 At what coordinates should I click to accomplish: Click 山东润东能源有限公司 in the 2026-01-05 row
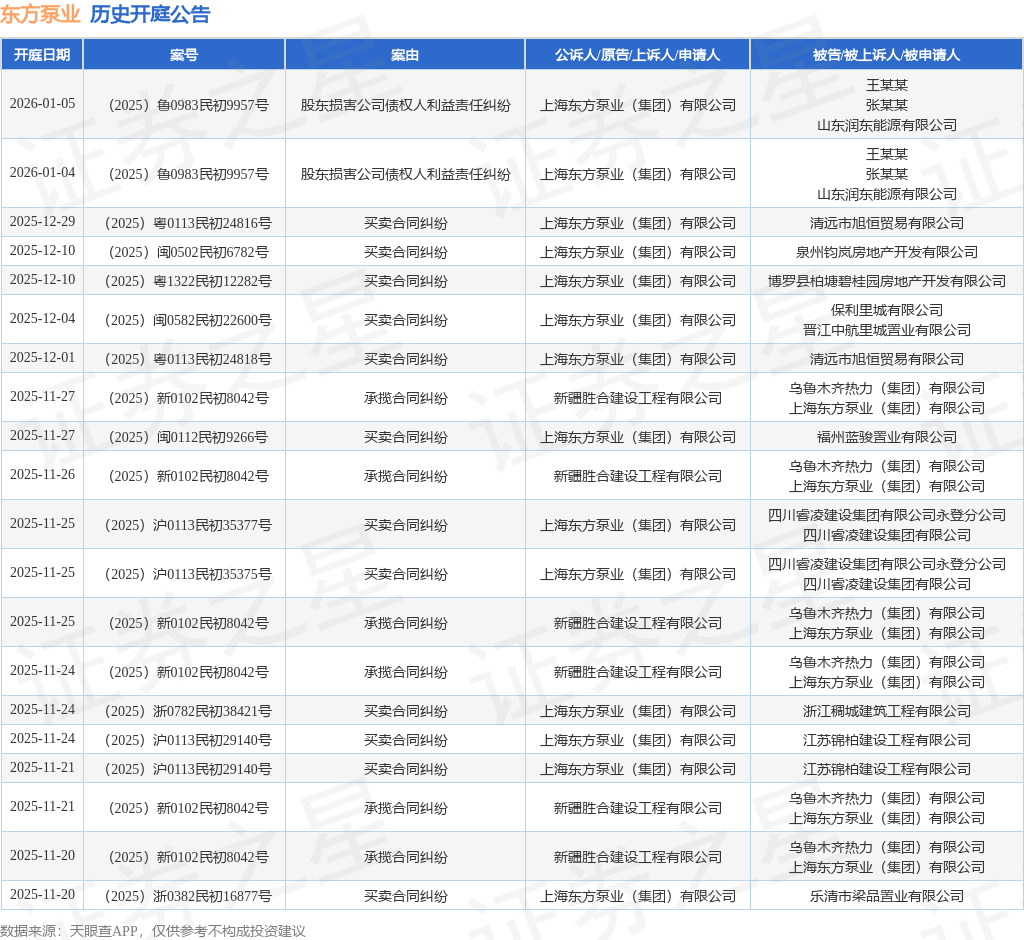pos(886,125)
